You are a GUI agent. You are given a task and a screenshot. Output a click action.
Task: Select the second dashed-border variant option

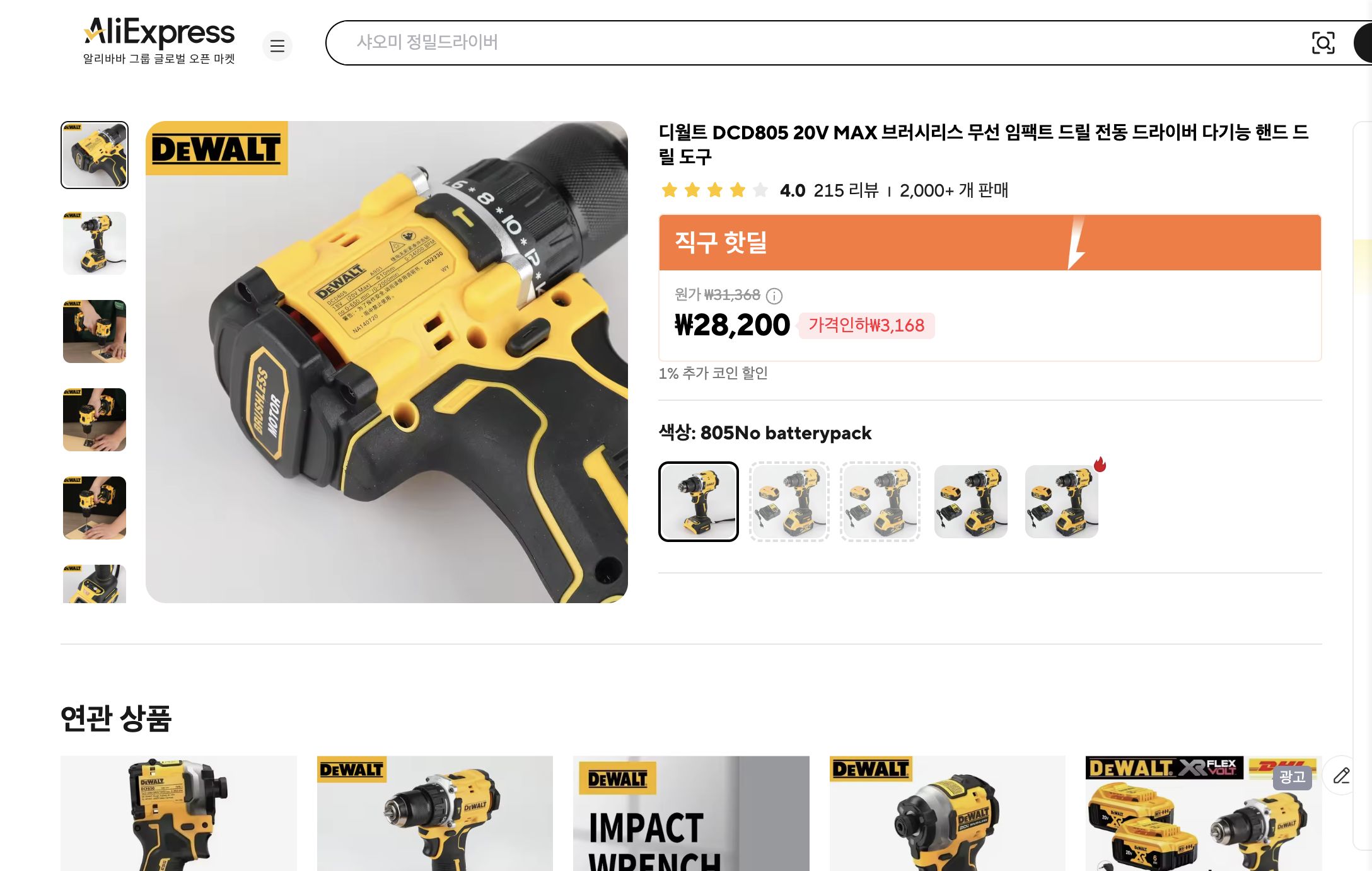pos(789,502)
